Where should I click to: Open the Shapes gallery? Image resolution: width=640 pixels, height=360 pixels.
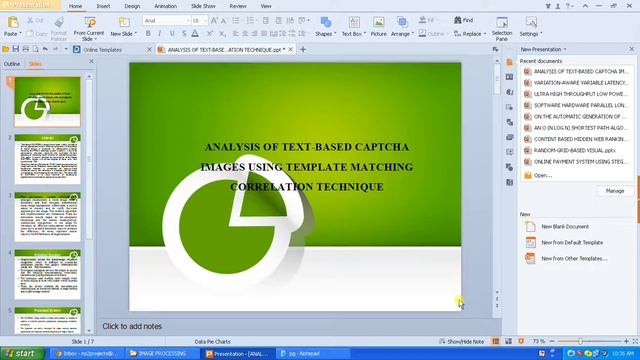[325, 27]
